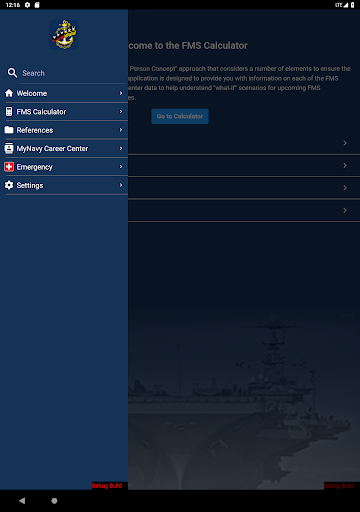360x512 pixels.
Task: Tap the LTE signal indicator
Action: [x=342, y=5]
